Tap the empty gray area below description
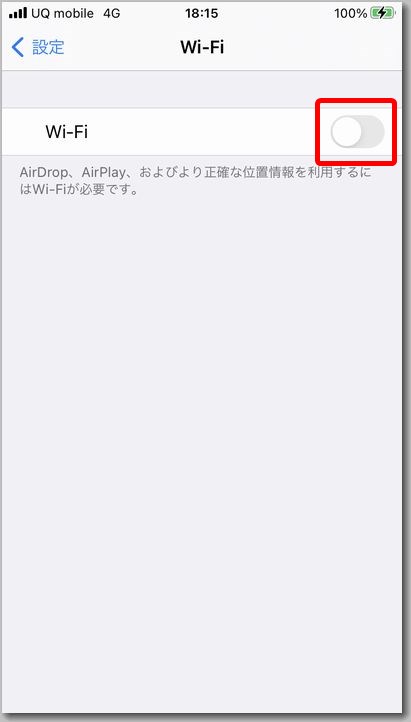 pos(203,437)
